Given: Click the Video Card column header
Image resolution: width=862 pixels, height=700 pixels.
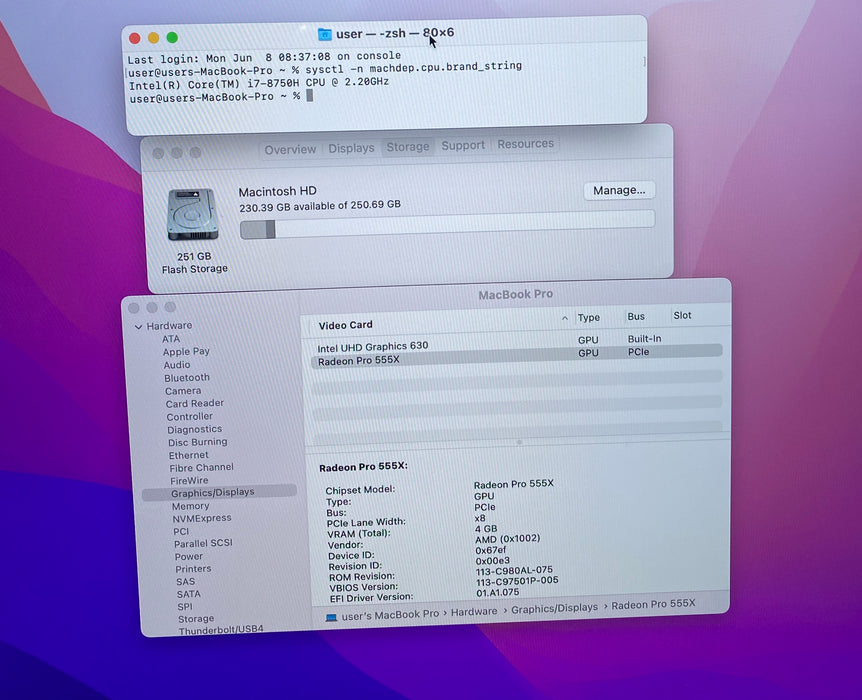Looking at the screenshot, I should (x=346, y=325).
